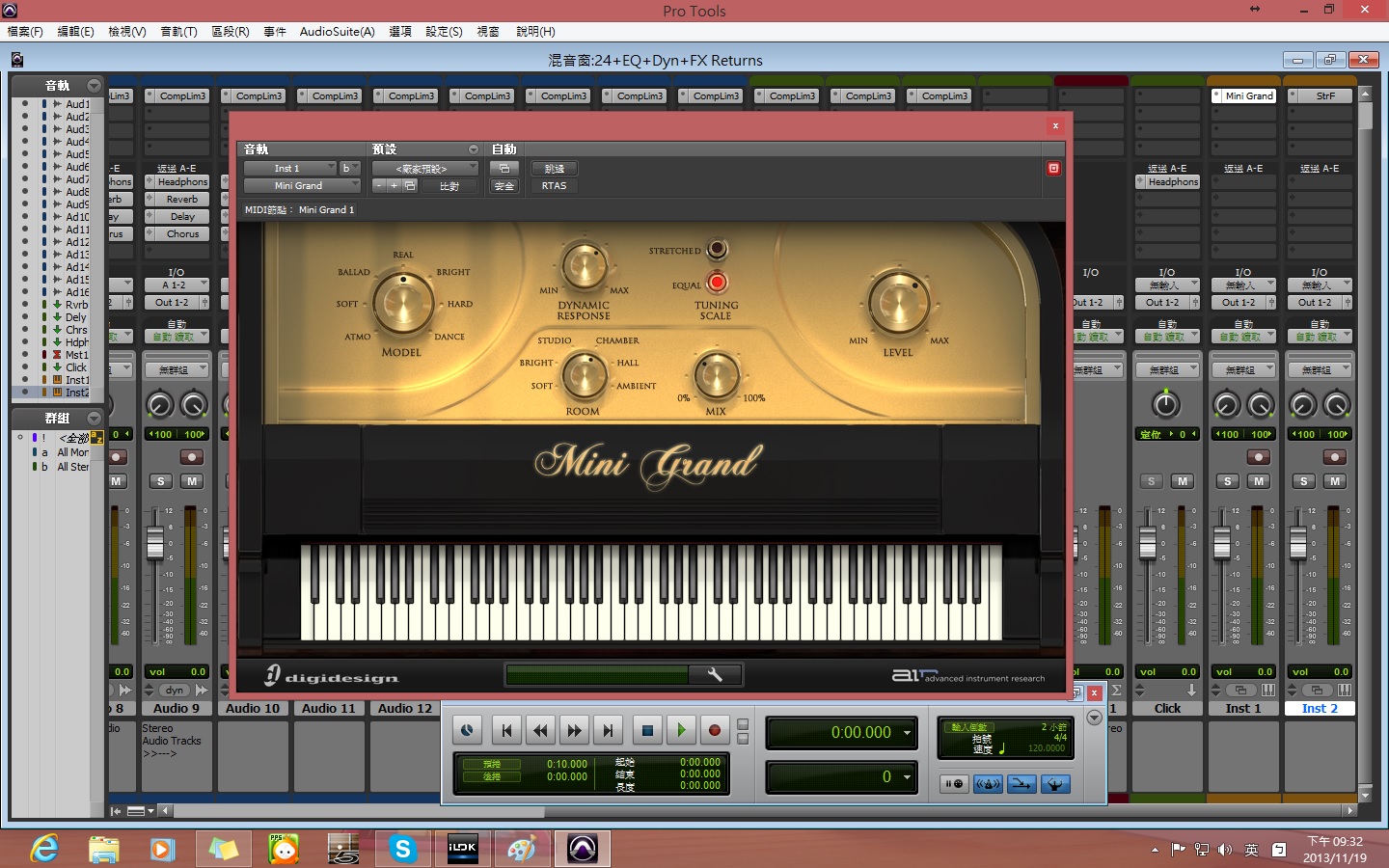Click the StrF insert on Inst 2
1389x868 pixels.
(1325, 95)
